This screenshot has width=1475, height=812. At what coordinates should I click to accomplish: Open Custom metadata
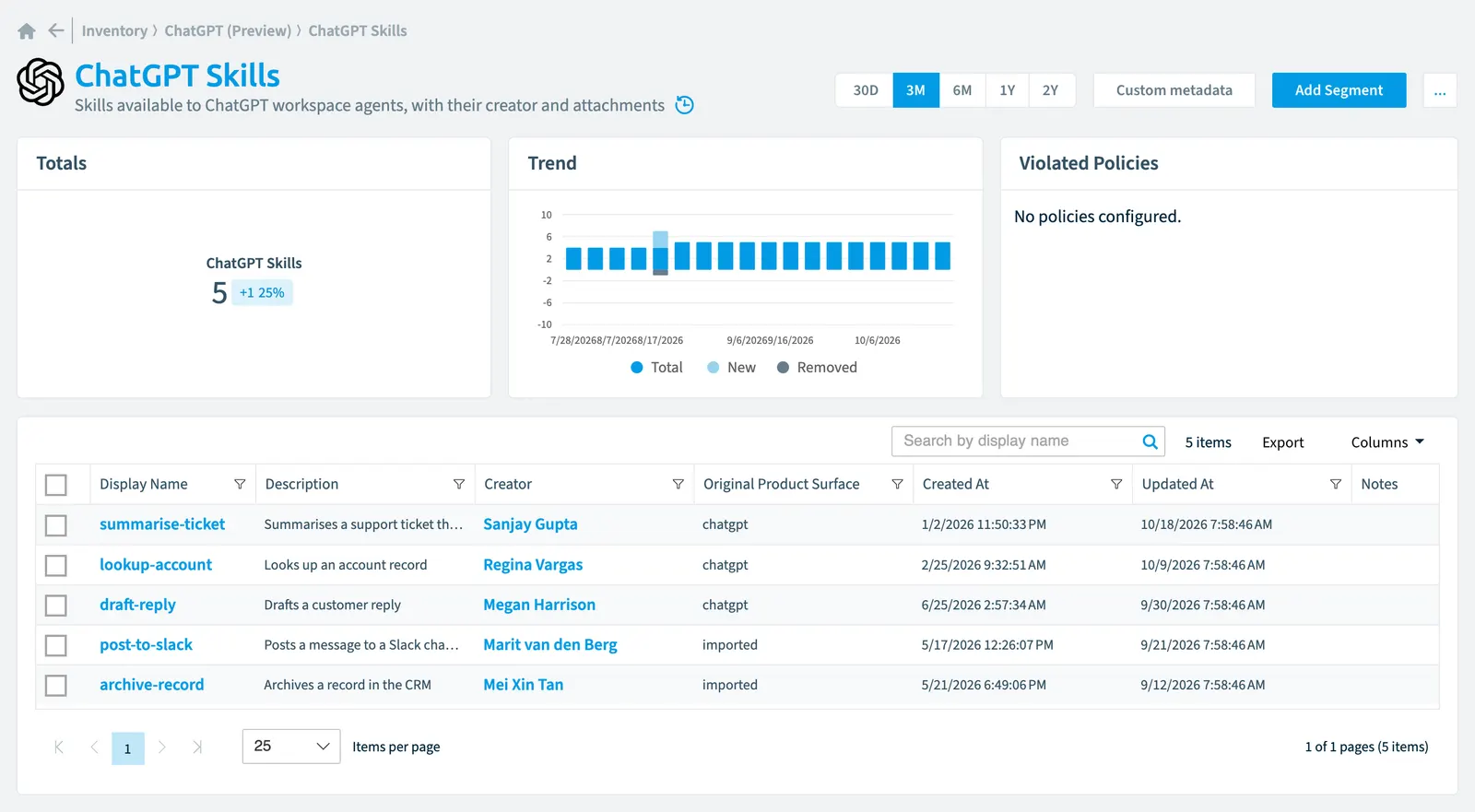click(1174, 90)
